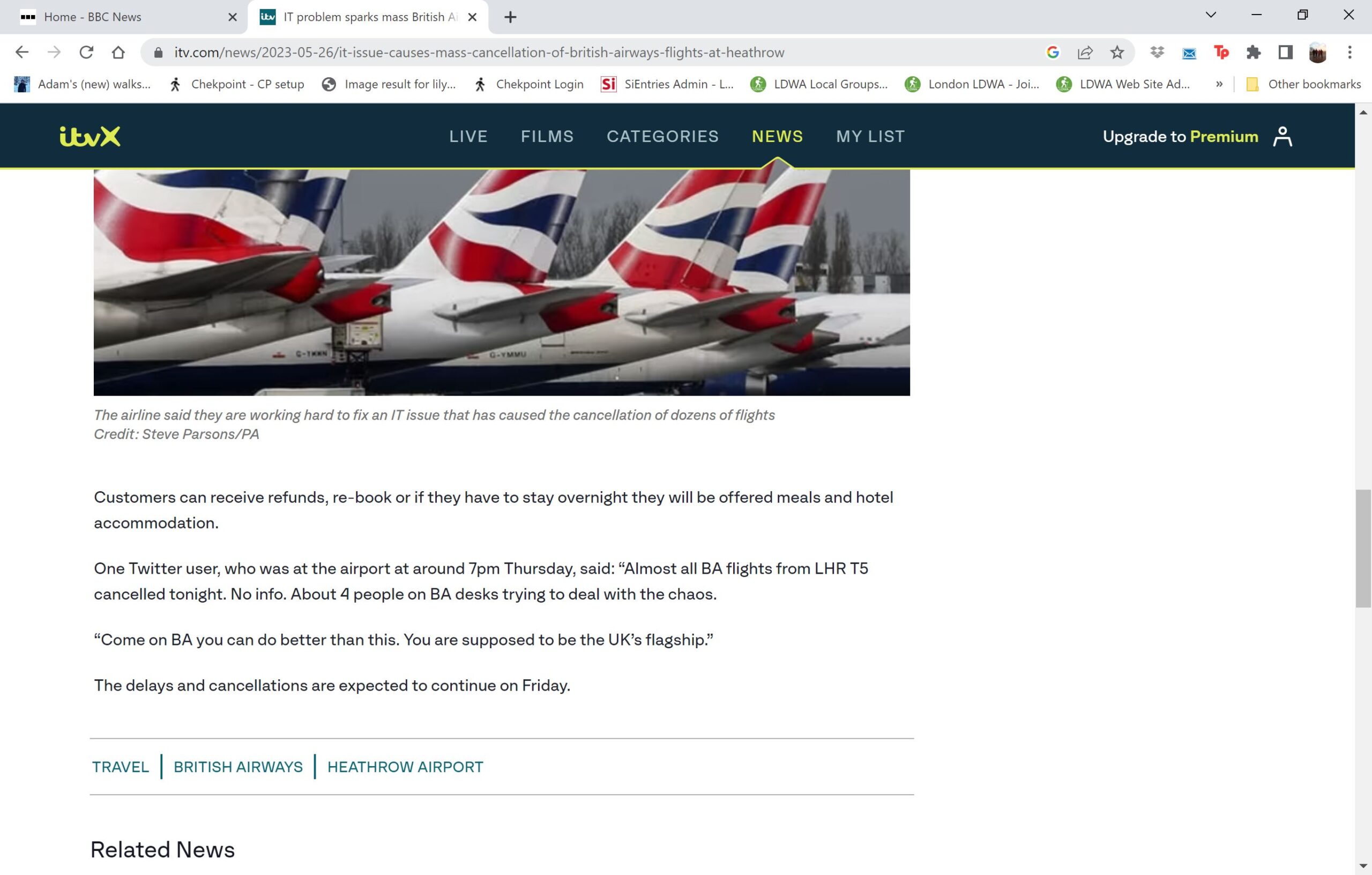
Task: Open the BRITISH AIRWAYS topic link
Action: [x=238, y=767]
